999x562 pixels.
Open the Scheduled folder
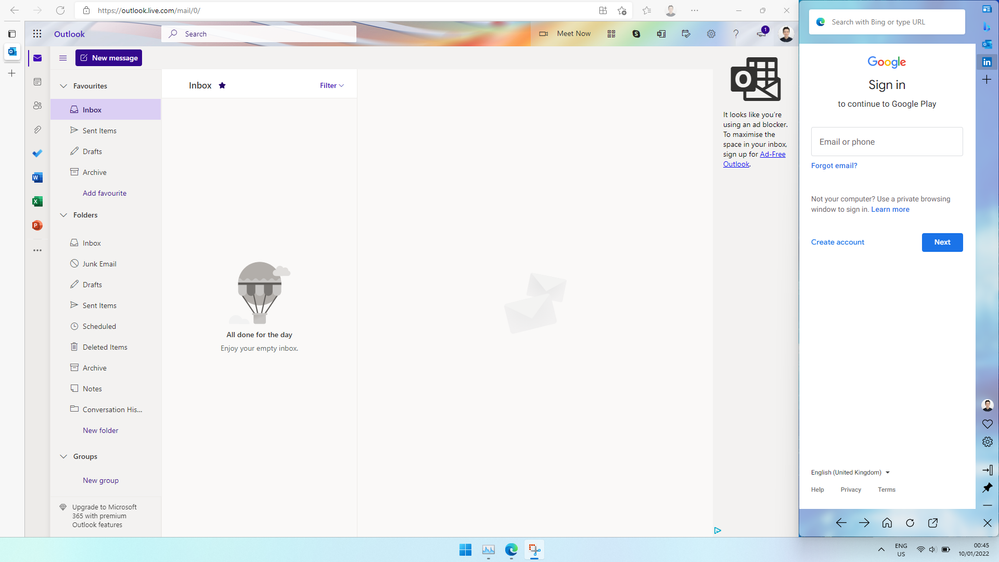(106, 326)
